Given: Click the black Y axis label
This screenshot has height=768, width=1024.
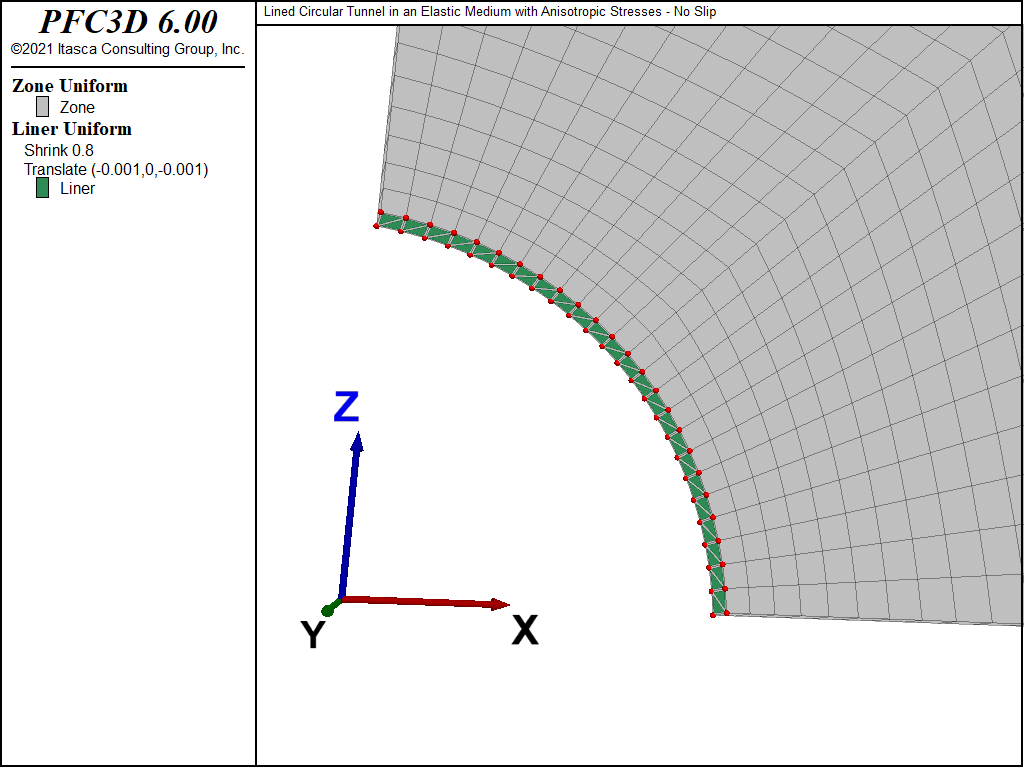Looking at the screenshot, I should click(313, 633).
